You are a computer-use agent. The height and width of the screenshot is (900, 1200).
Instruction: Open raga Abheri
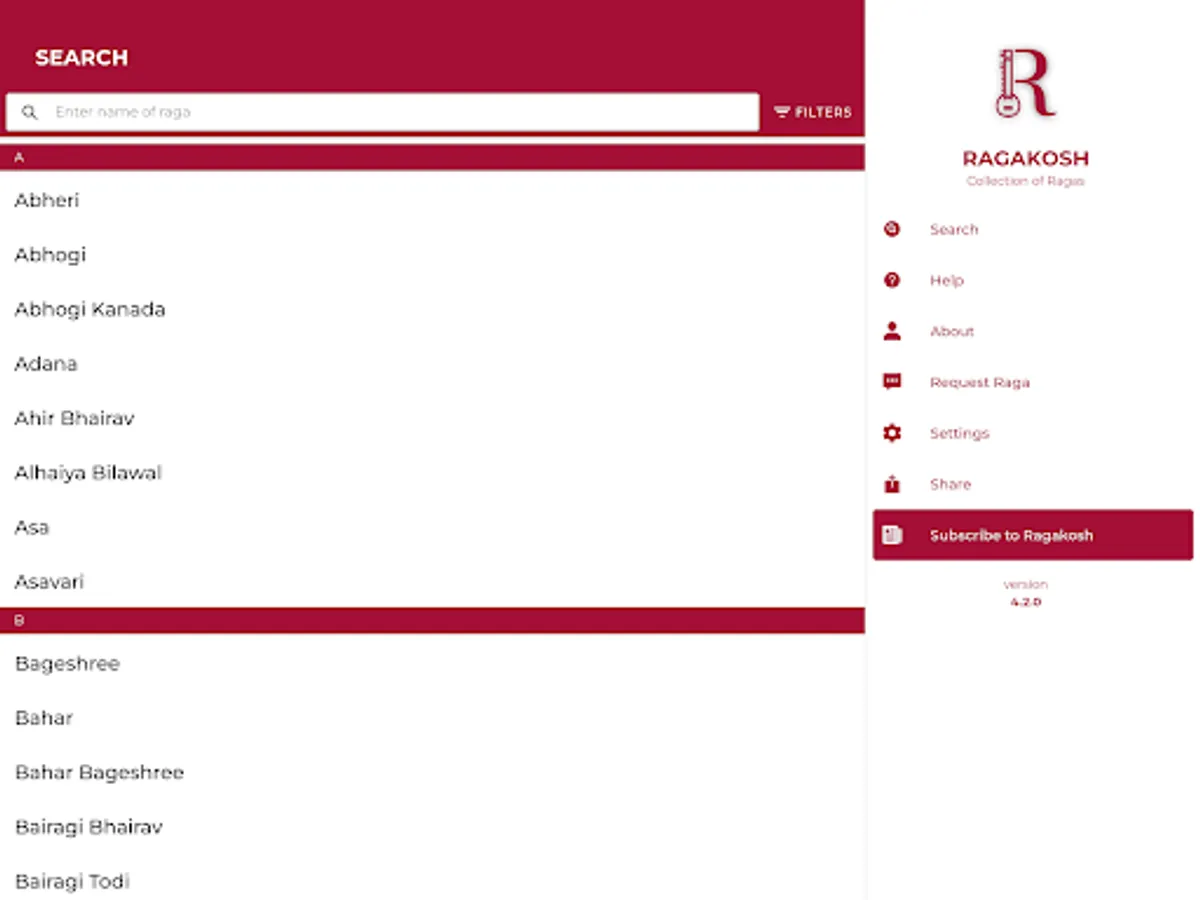click(x=432, y=200)
